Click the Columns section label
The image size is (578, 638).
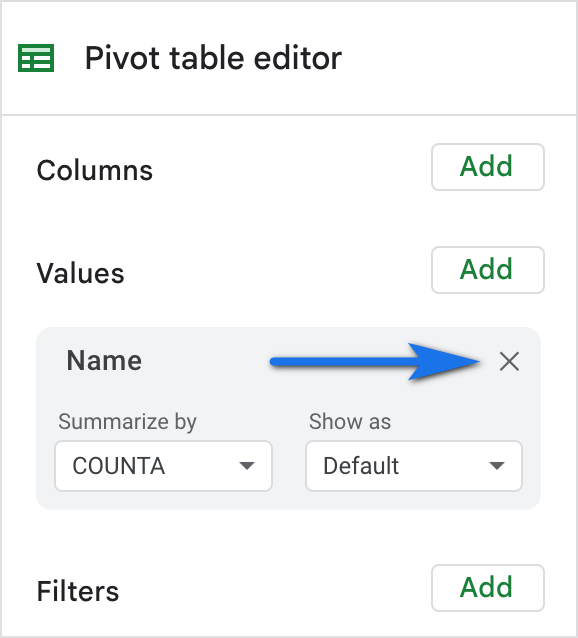95,170
